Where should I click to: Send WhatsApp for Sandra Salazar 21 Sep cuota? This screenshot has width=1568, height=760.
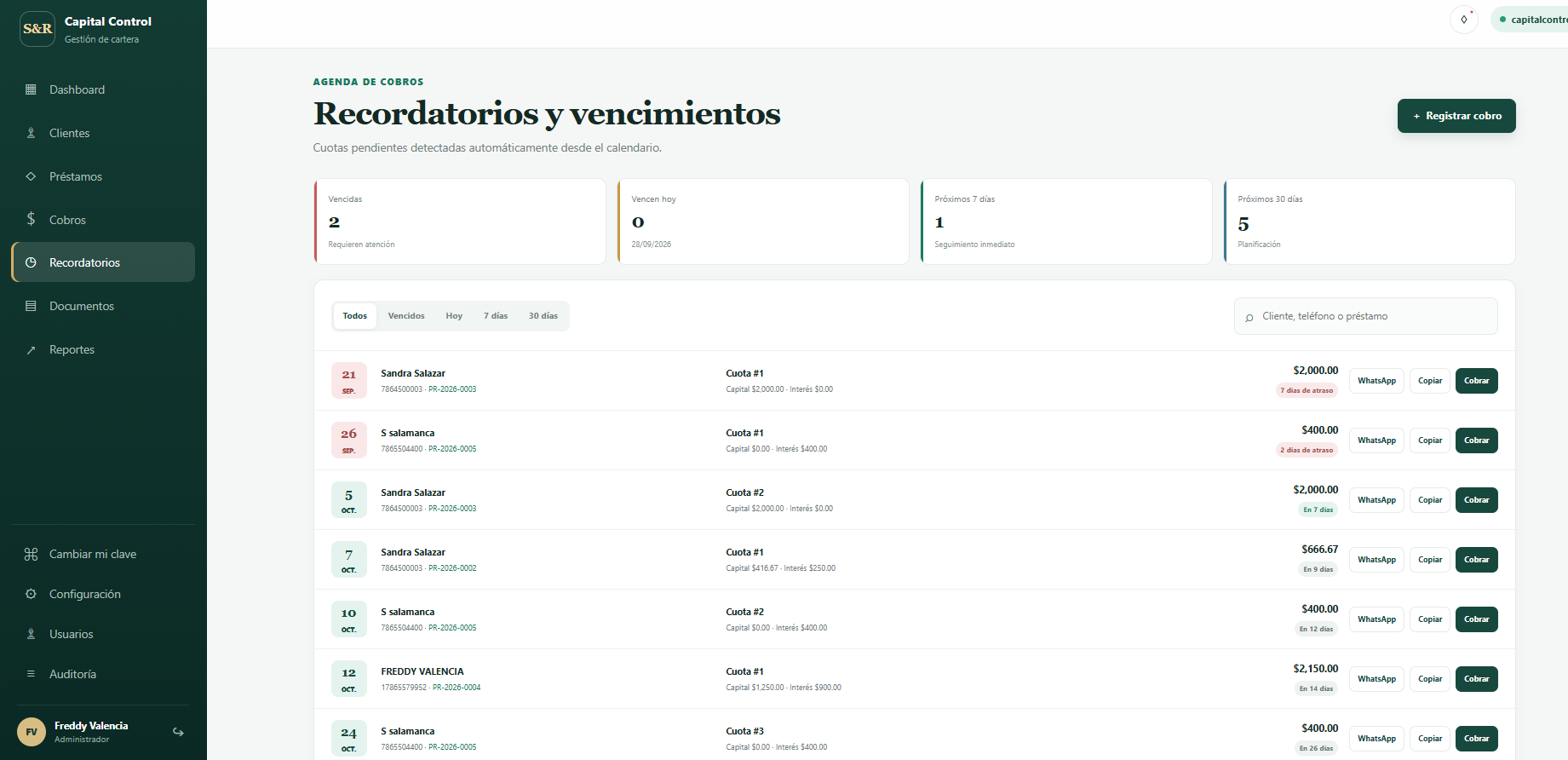(x=1376, y=381)
